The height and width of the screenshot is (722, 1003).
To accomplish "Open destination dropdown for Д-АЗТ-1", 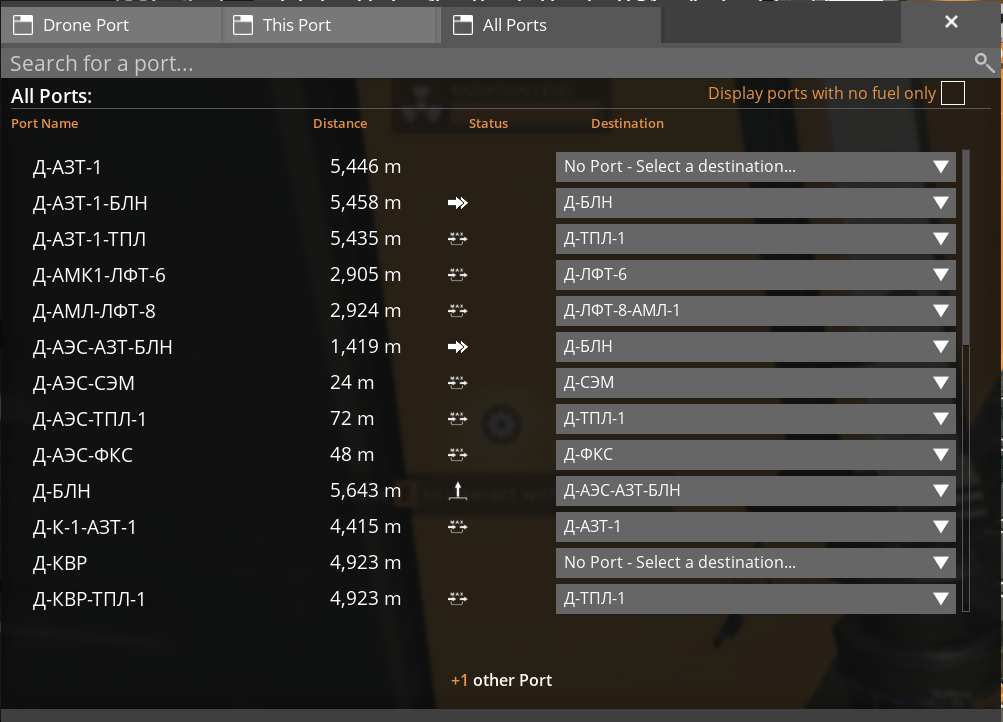I will coord(755,167).
